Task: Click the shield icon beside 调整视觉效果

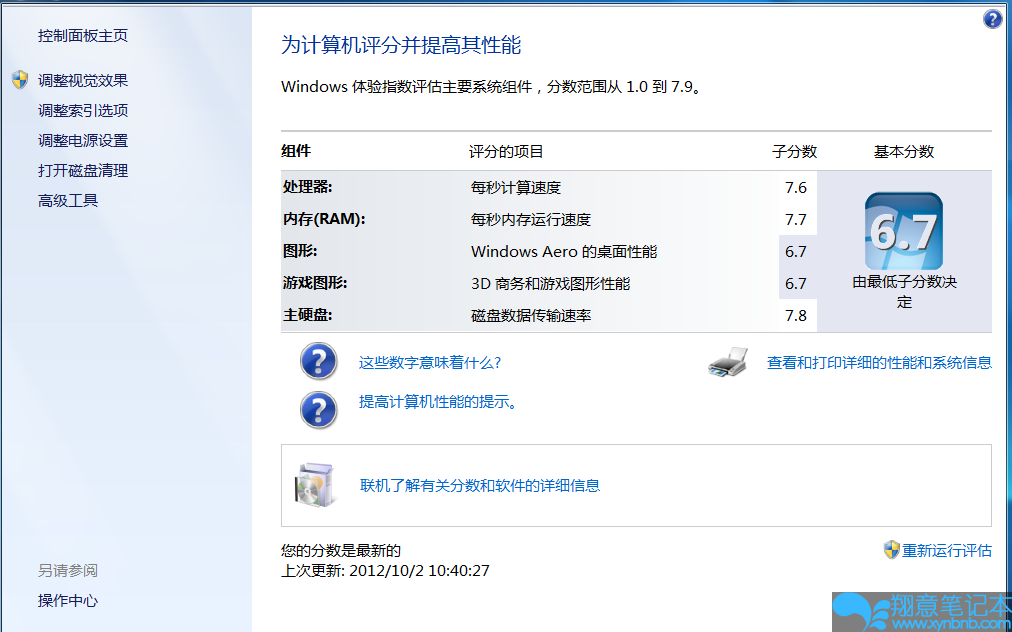Action: click(x=20, y=80)
